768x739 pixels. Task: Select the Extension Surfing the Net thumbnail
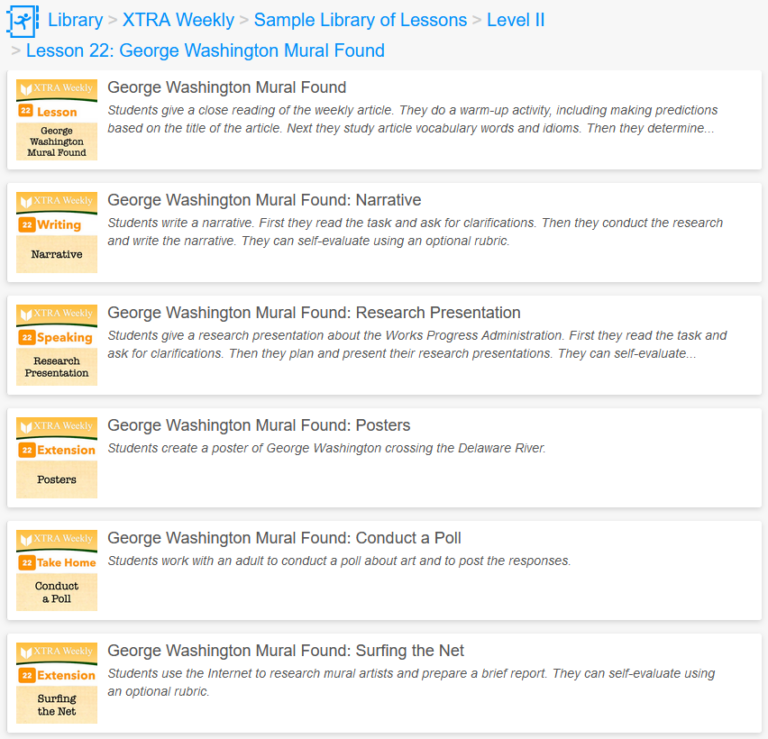(x=57, y=683)
